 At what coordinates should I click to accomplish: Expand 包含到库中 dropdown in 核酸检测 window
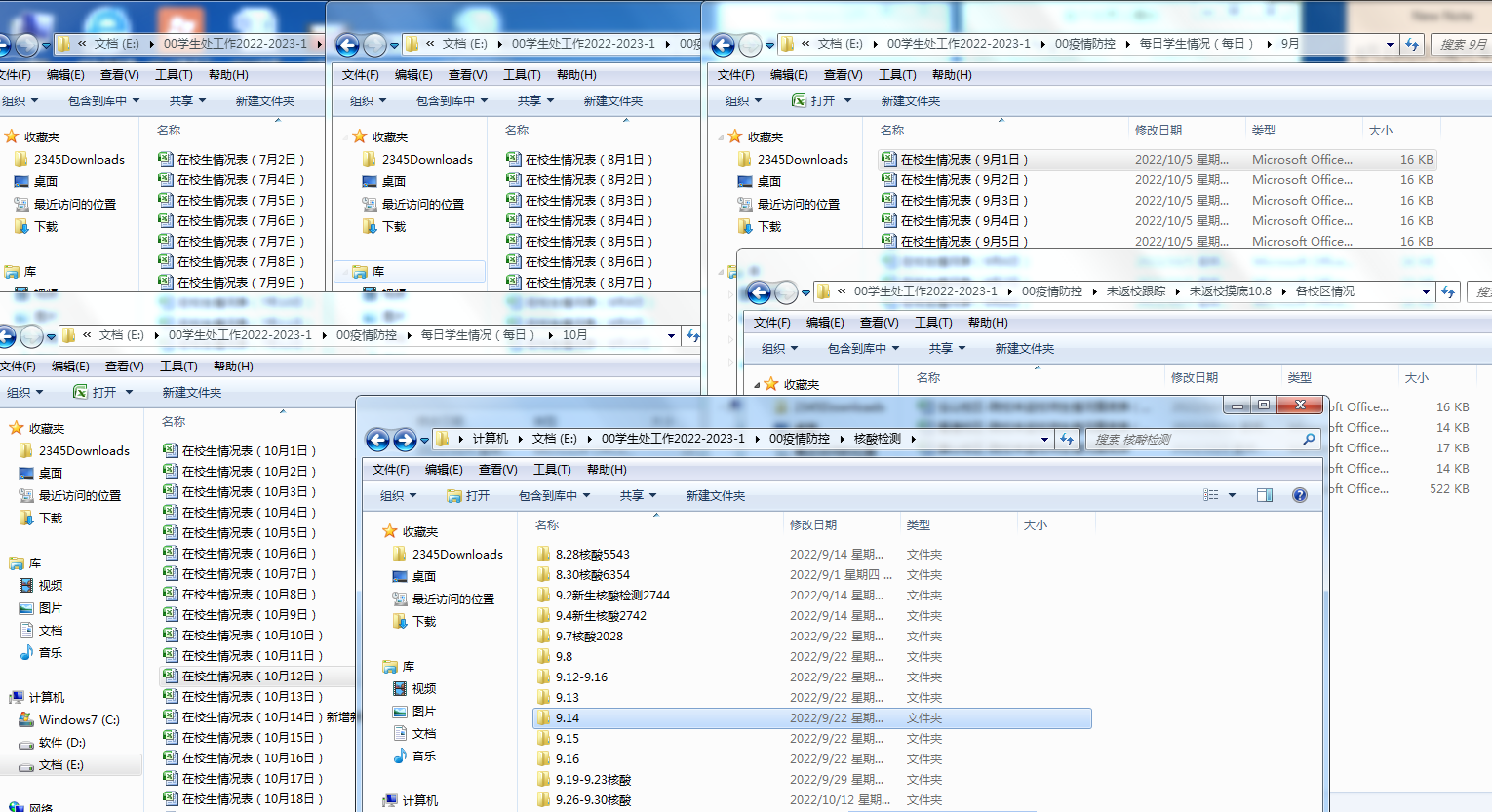(554, 496)
